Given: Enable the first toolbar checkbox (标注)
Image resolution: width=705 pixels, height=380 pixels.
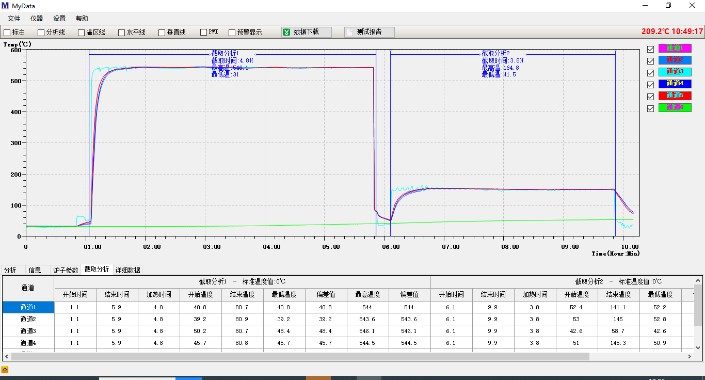Looking at the screenshot, I should coord(7,32).
